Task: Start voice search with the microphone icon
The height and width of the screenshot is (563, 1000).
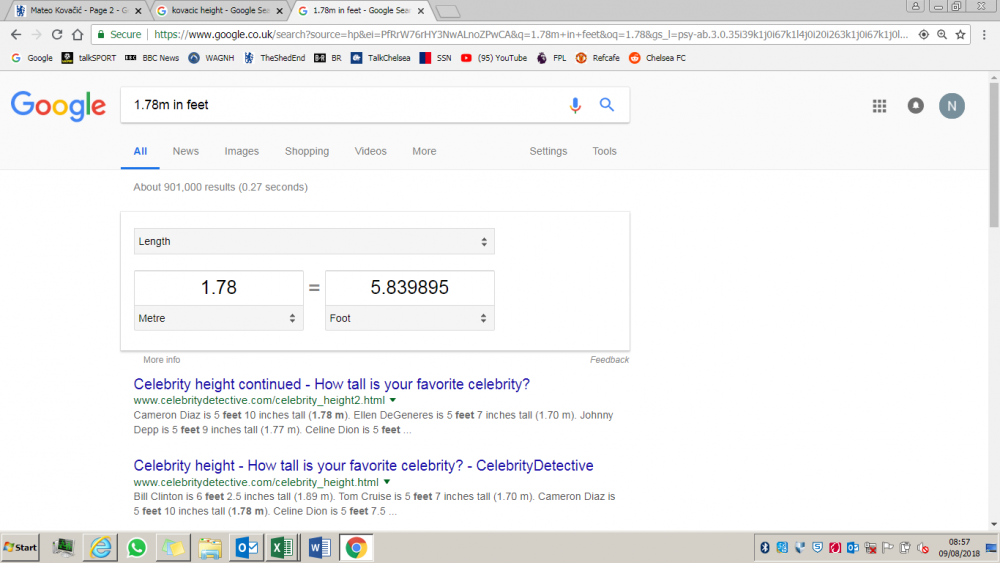Action: click(x=575, y=105)
